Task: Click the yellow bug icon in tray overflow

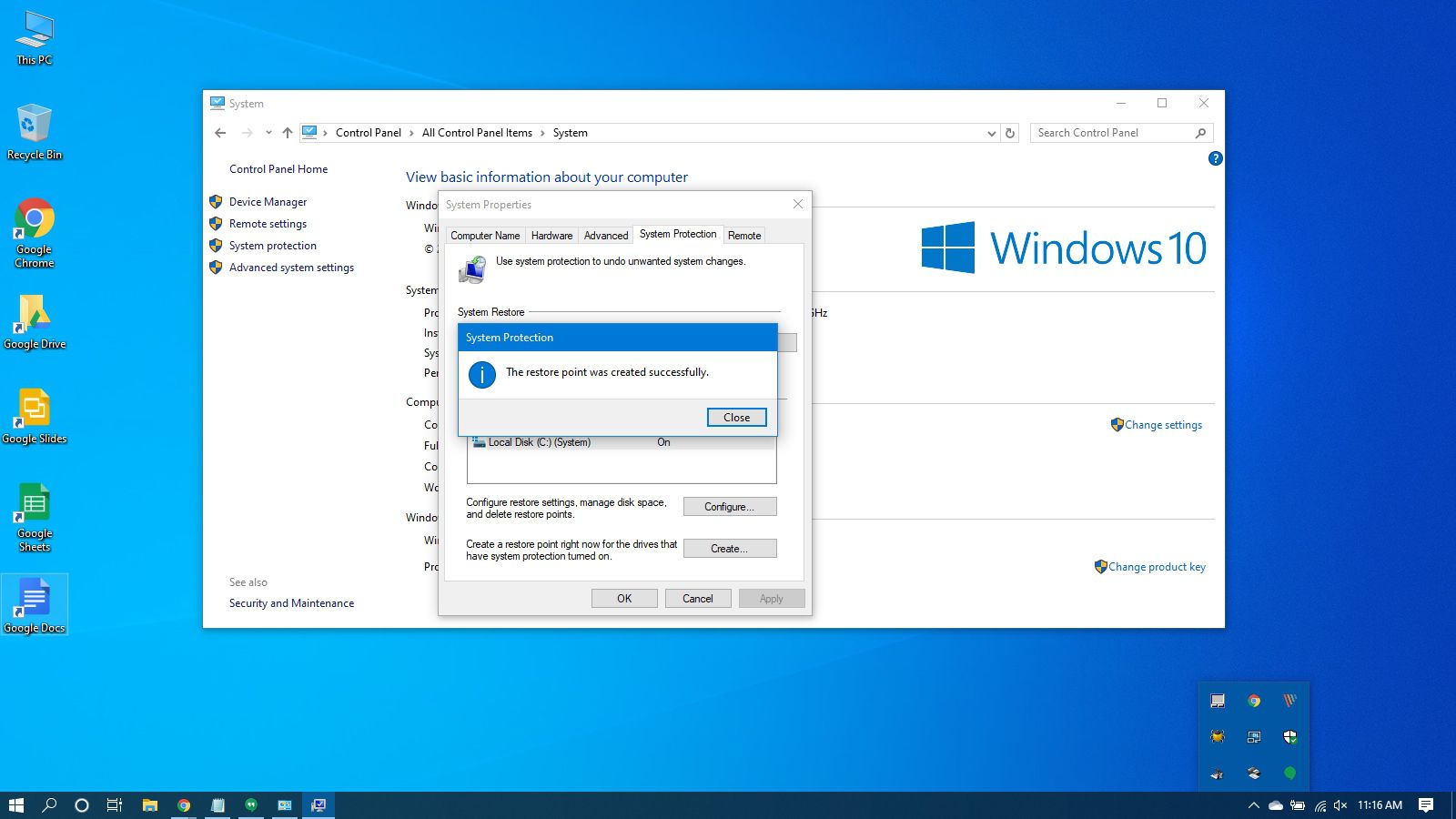Action: 1218,737
